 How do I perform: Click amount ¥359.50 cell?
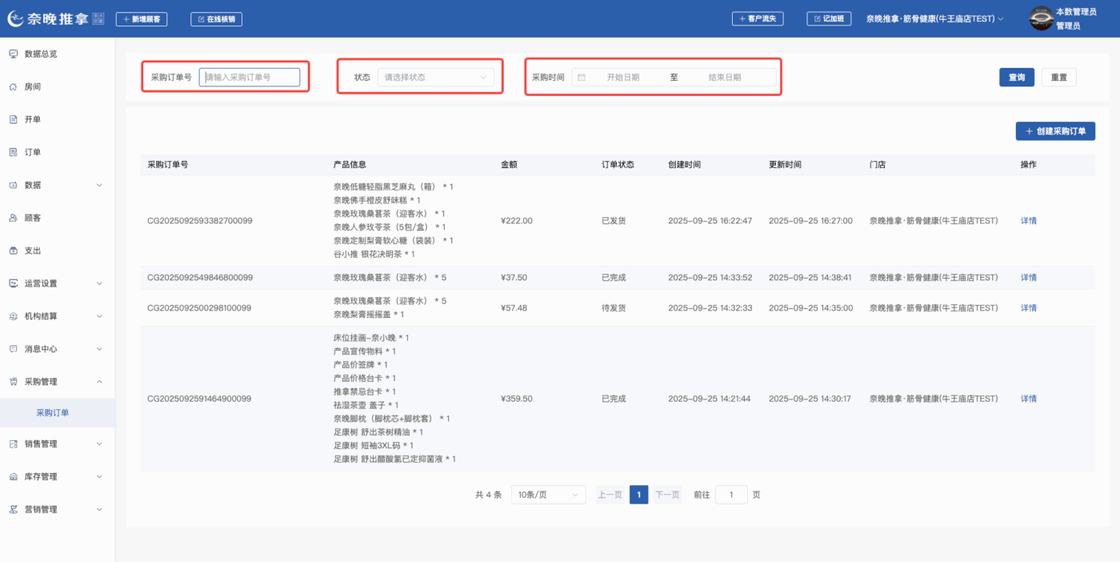point(517,398)
